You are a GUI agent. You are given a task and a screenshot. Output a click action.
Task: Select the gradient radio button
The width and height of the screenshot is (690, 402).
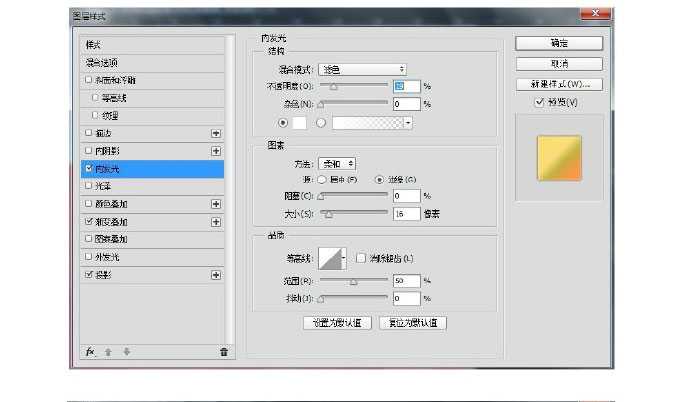tap(321, 123)
